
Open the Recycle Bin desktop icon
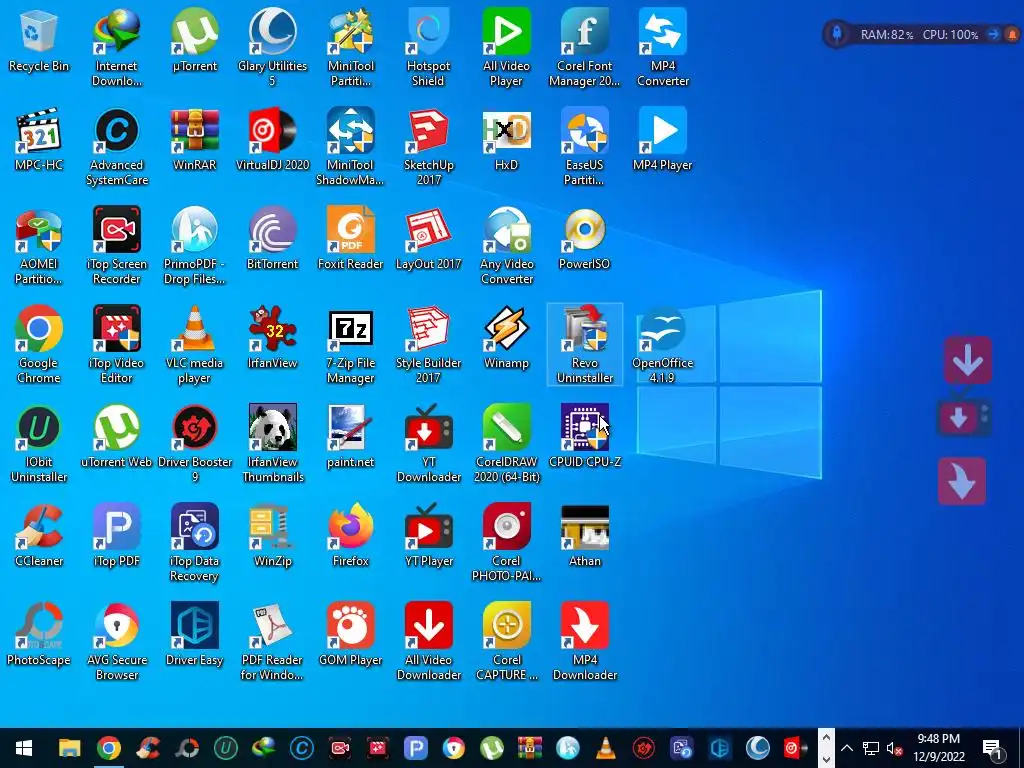click(39, 40)
